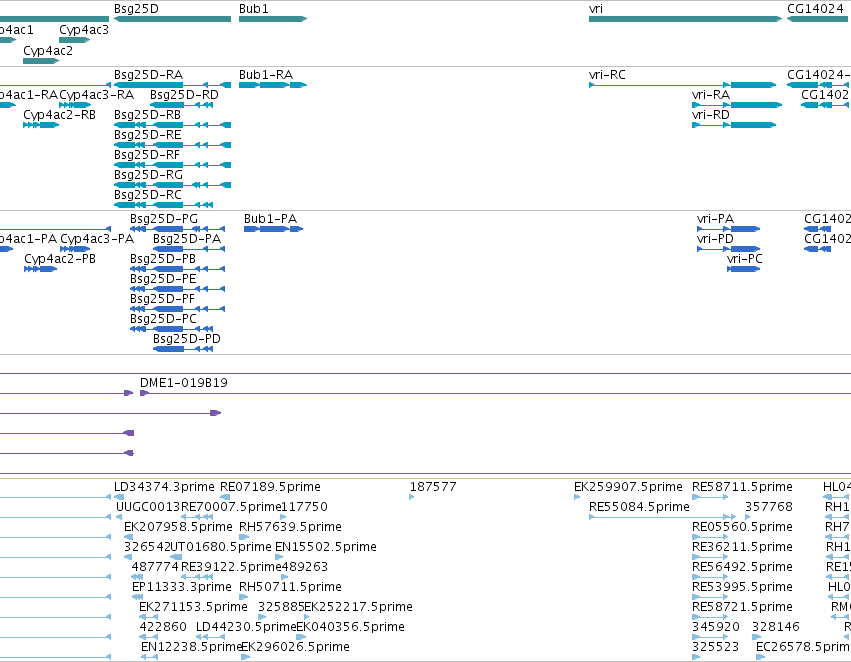Viewport: 851px width, 662px height.
Task: Click the Bub1-PA protein feature
Action: pos(274,229)
